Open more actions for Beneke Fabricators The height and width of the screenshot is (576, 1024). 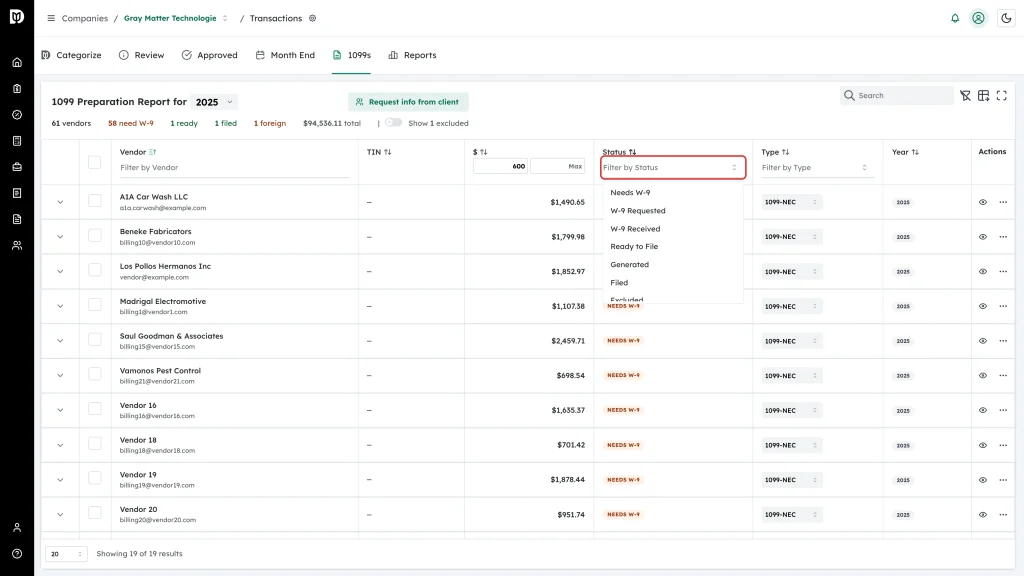(x=1003, y=237)
